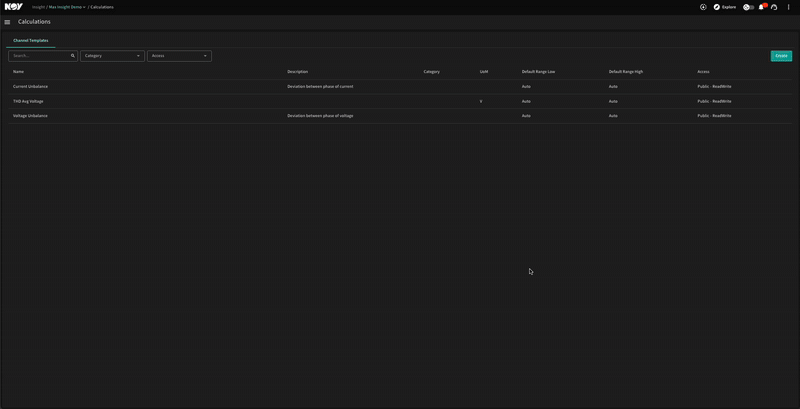Open the Access filter dropdown

tap(179, 56)
